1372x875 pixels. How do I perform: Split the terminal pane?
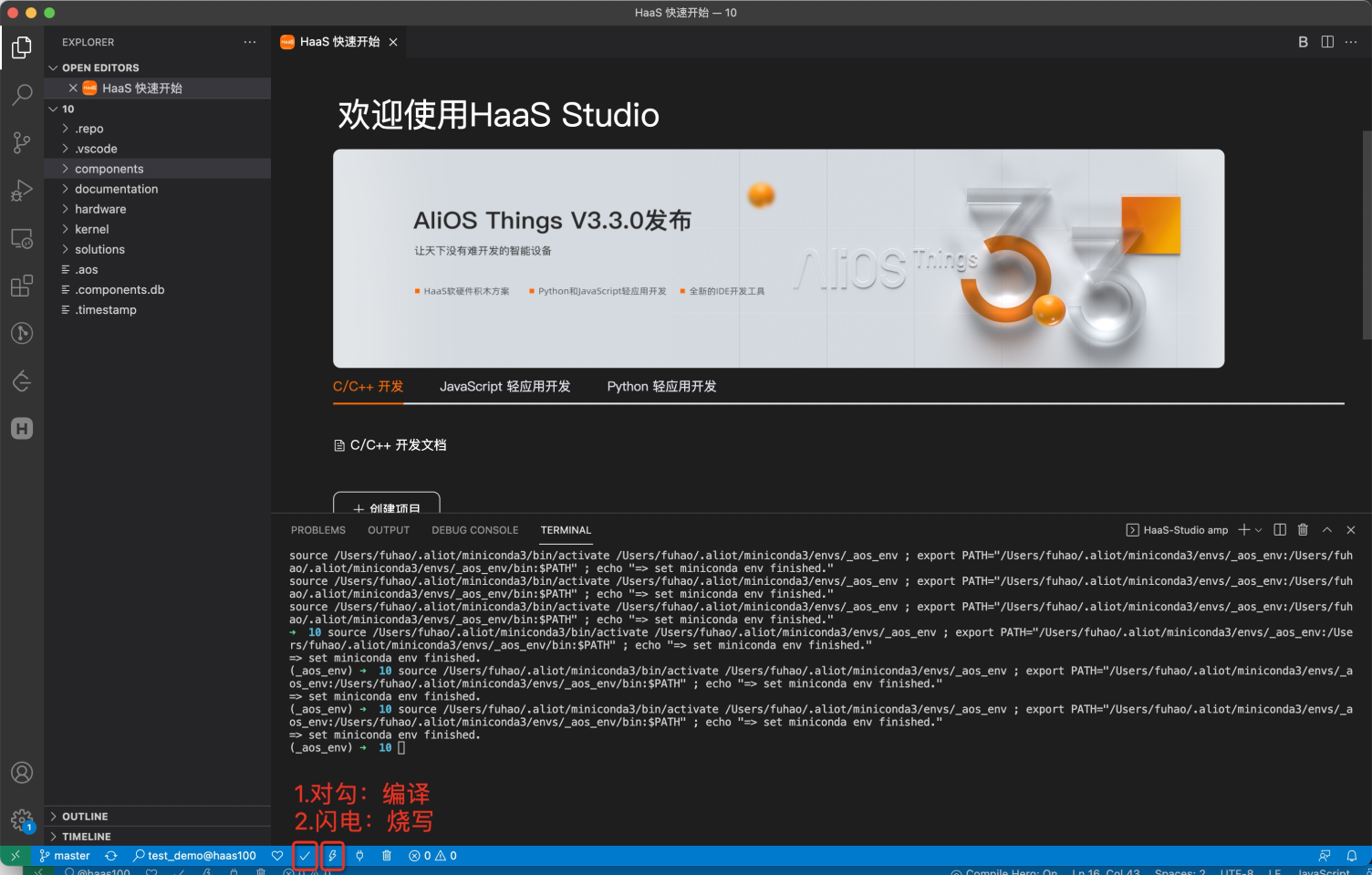(1280, 530)
